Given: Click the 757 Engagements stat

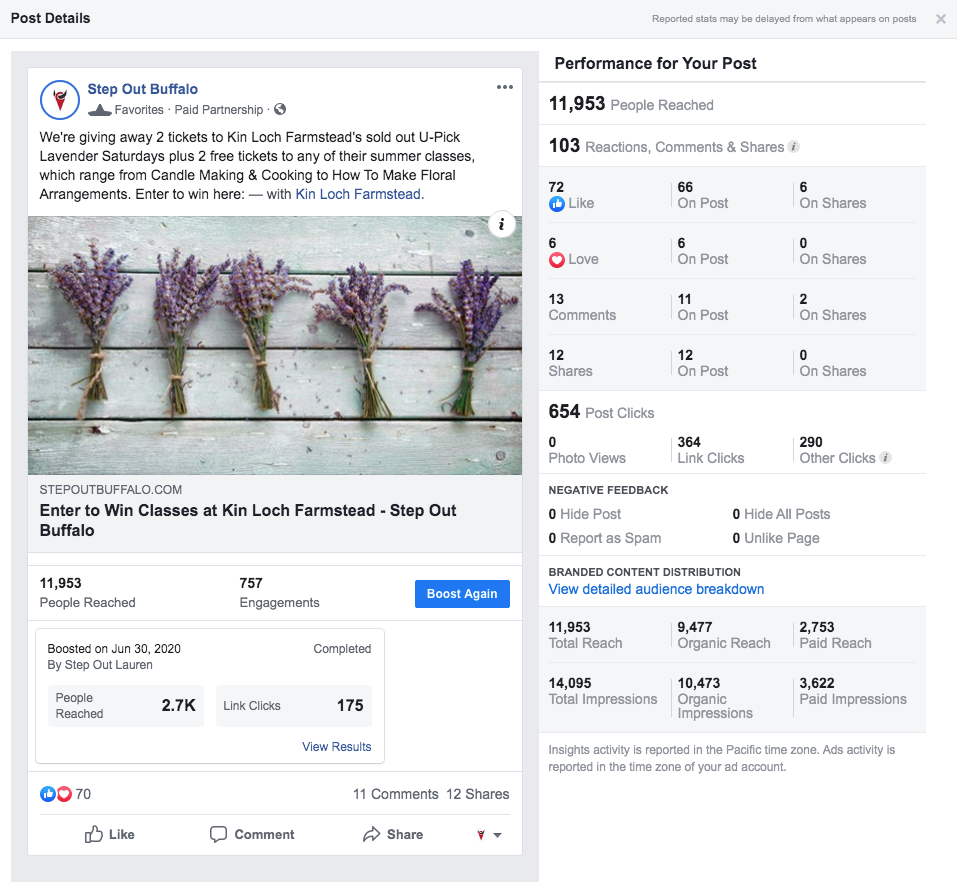Looking at the screenshot, I should [x=279, y=593].
